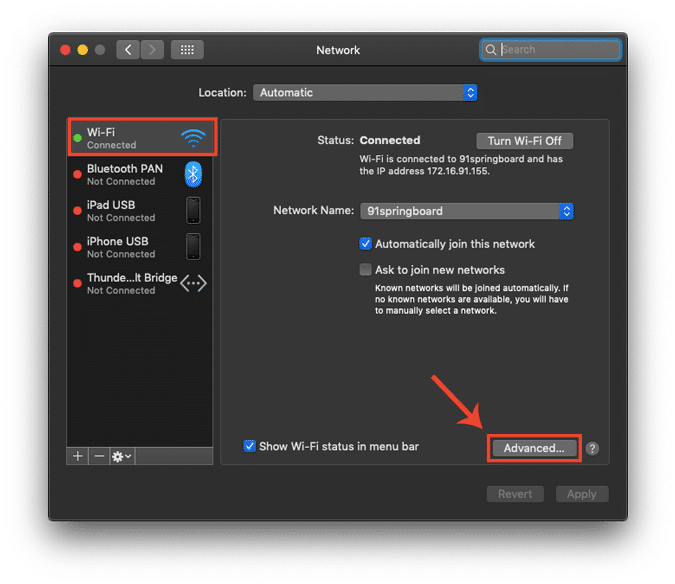Open the gear action menu
675x584 pixels.
[x=122, y=456]
